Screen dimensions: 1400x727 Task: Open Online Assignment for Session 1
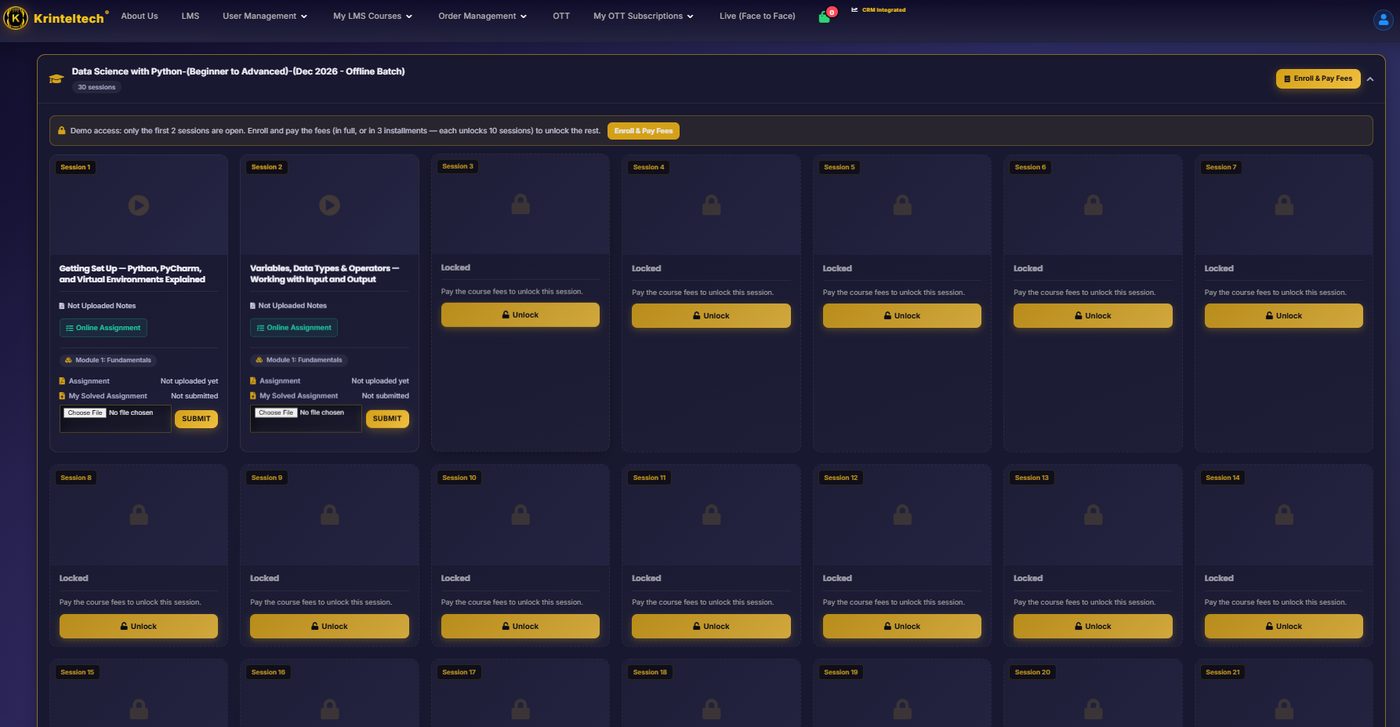click(103, 328)
